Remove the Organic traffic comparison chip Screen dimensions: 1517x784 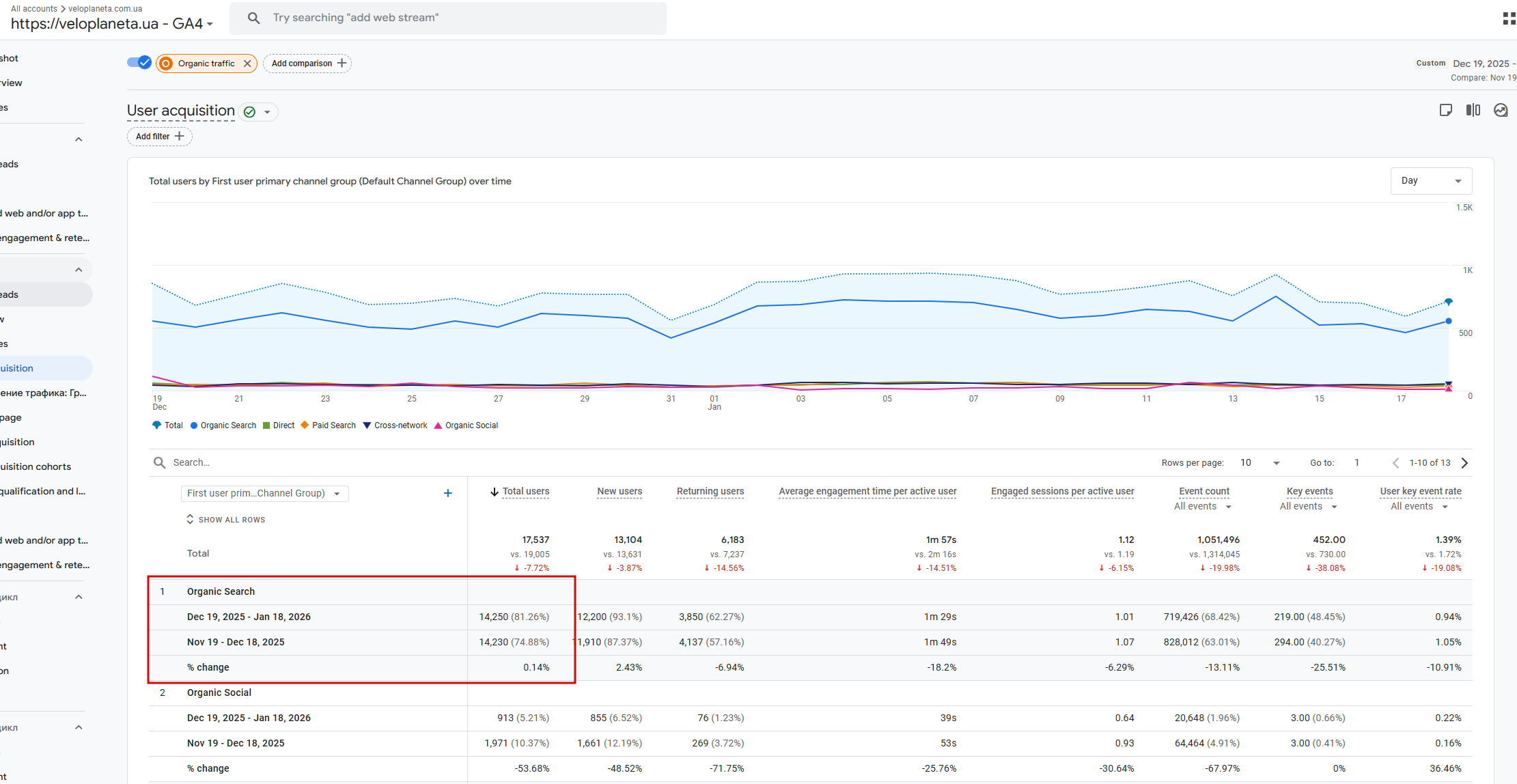point(247,64)
